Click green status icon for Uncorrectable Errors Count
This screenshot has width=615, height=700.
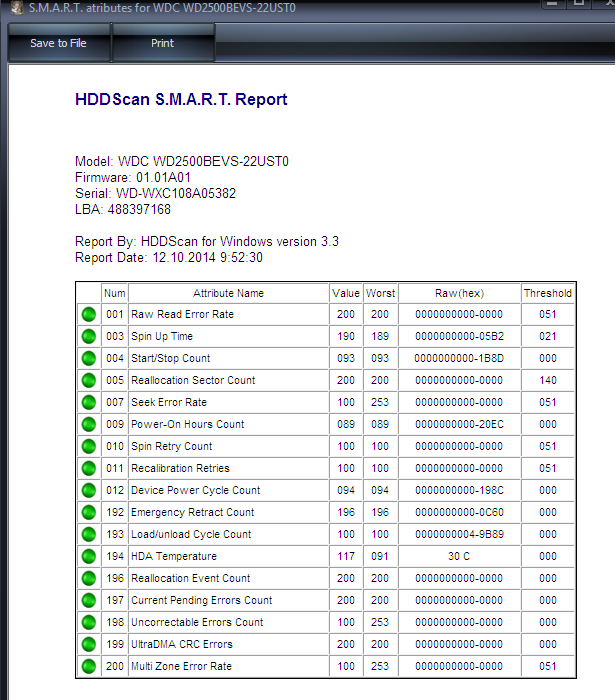click(89, 622)
